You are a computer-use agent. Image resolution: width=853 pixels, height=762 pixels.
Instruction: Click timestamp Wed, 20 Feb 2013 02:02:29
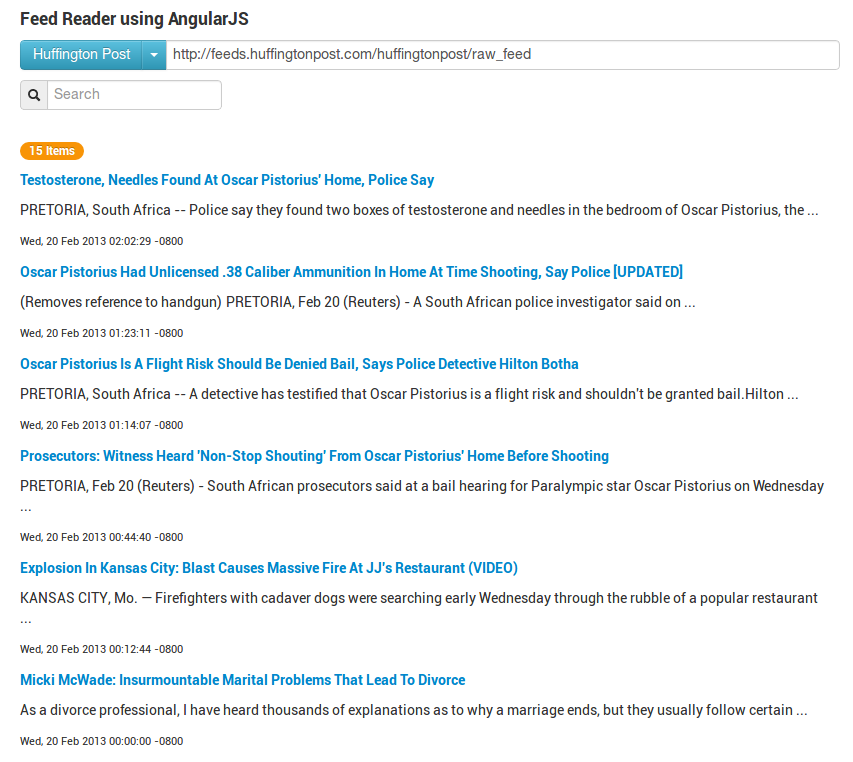click(102, 241)
